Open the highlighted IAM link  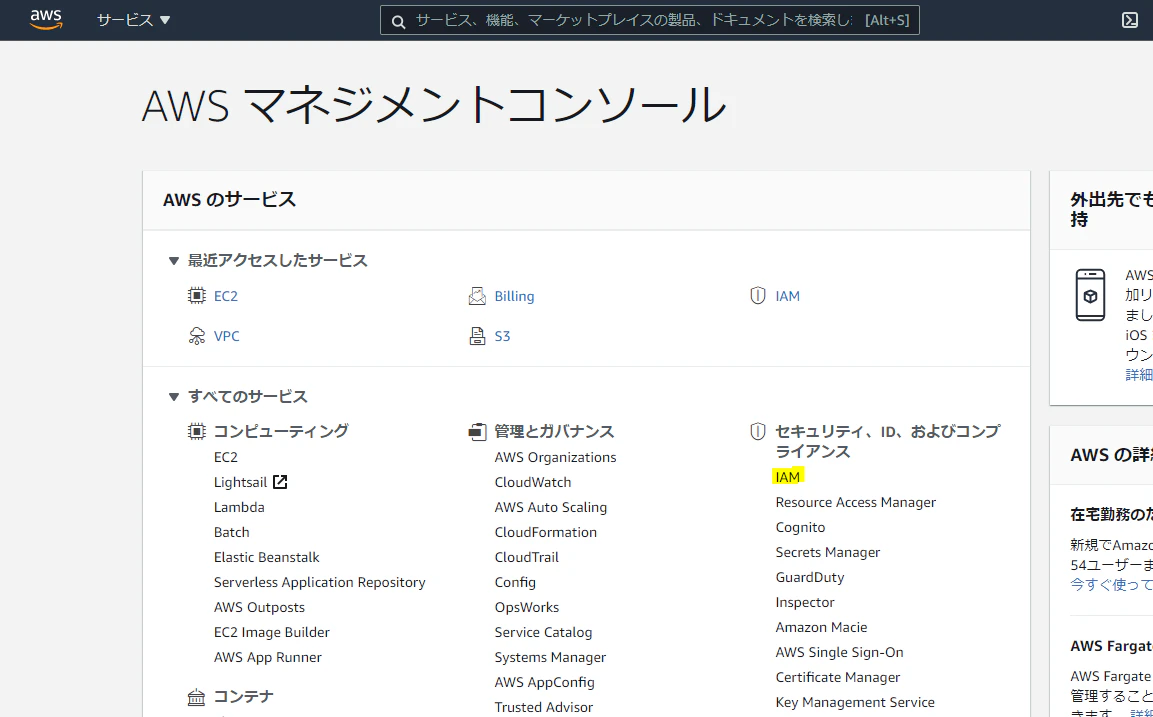pyautogui.click(x=788, y=477)
